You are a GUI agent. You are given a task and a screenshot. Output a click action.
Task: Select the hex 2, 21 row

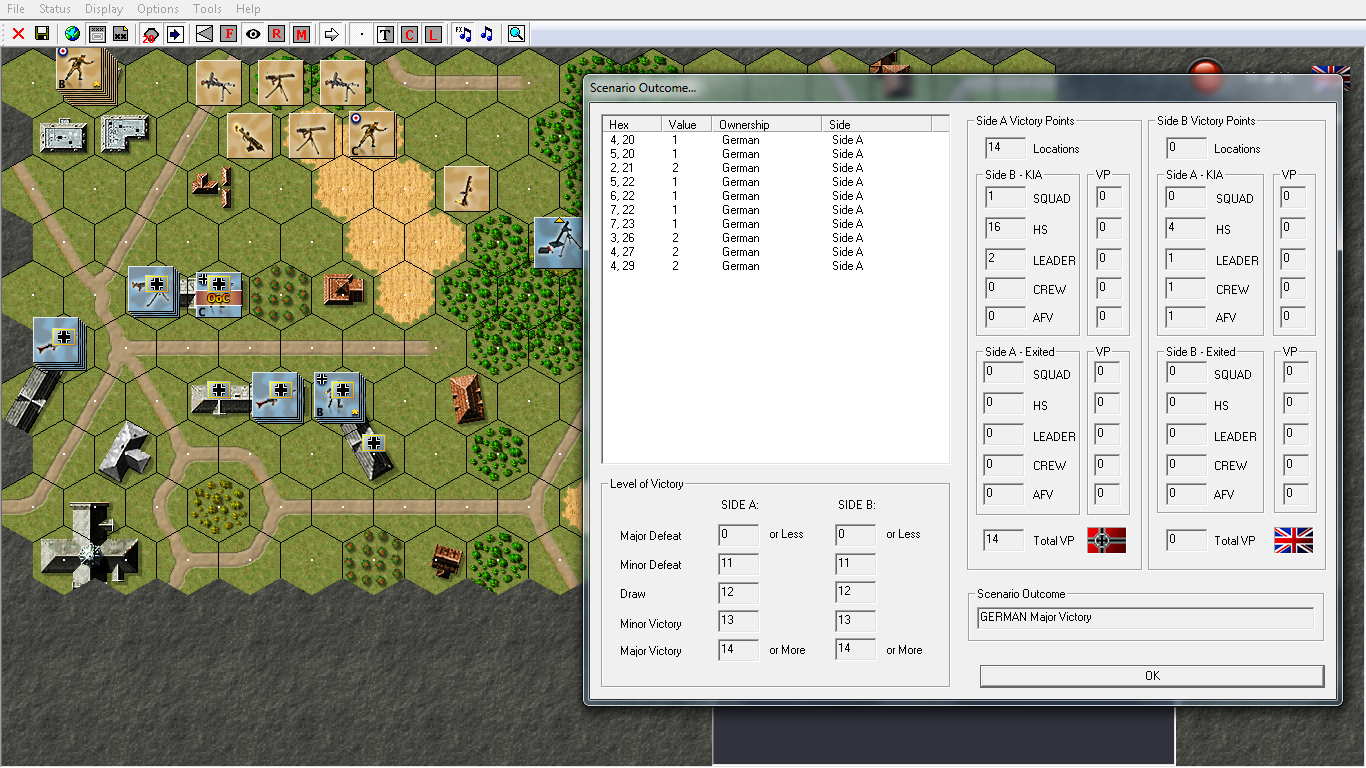(775, 168)
